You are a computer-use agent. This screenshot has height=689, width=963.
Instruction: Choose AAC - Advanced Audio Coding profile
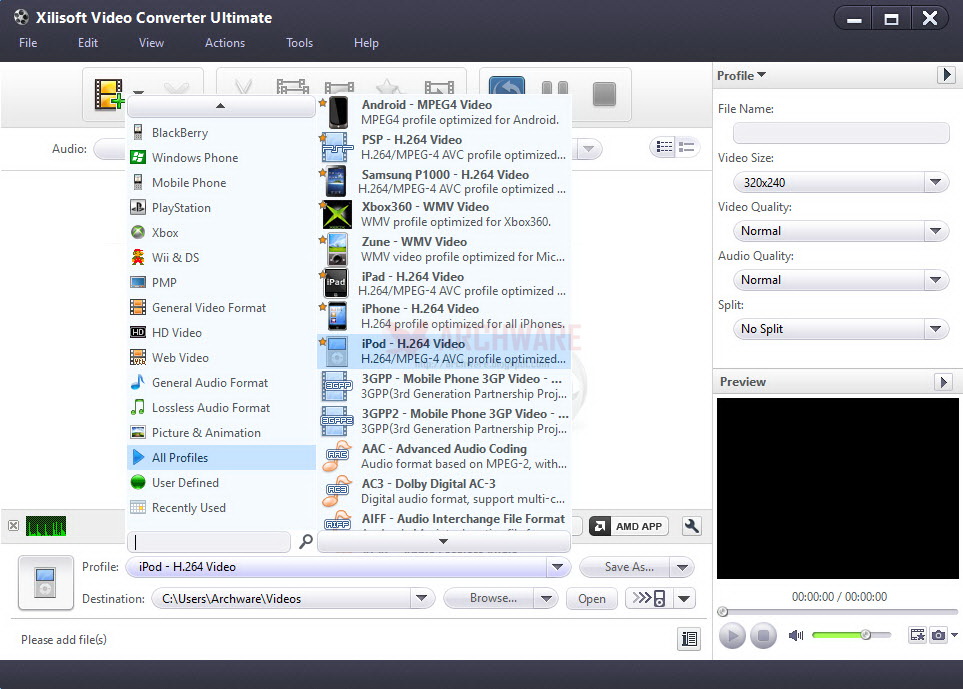[444, 456]
